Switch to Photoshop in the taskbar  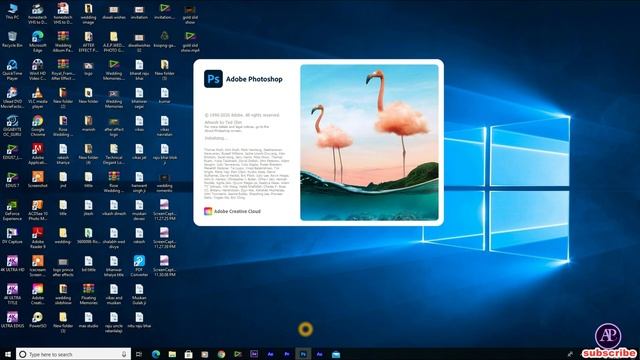[303, 354]
